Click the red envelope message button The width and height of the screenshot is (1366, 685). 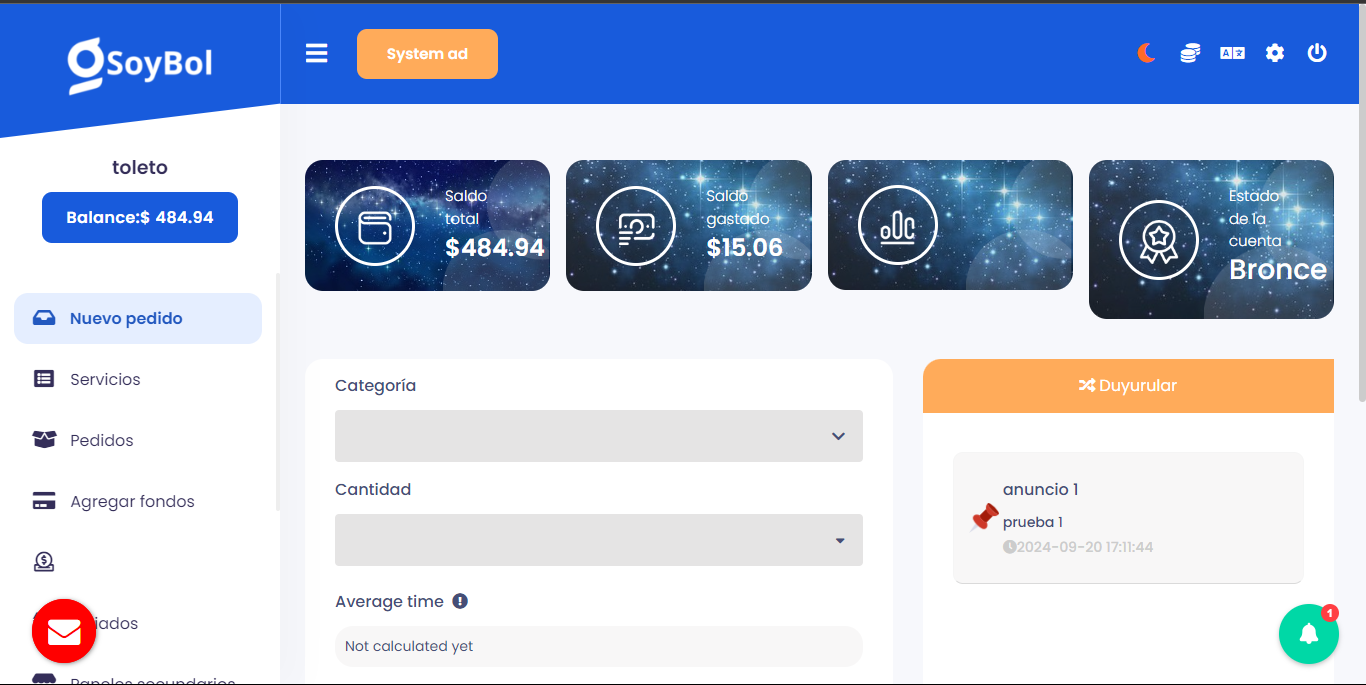[64, 631]
